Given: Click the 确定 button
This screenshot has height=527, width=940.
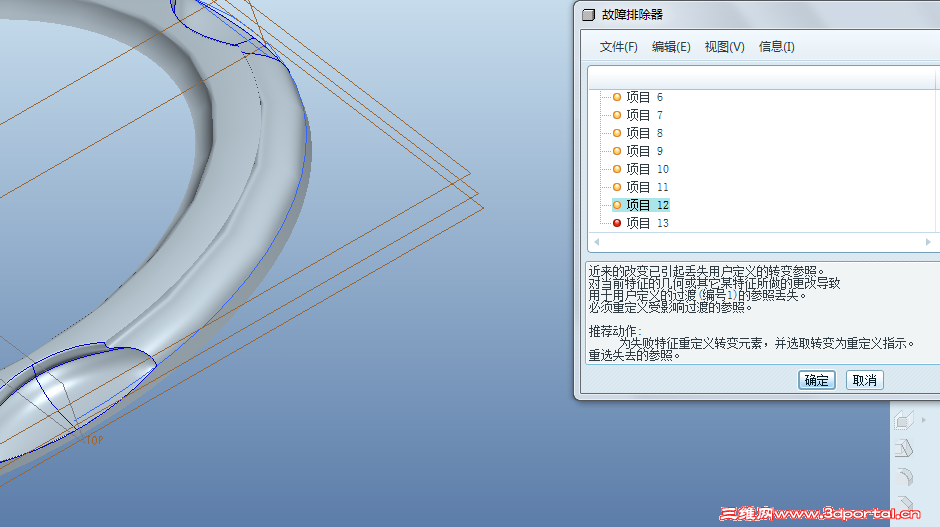Looking at the screenshot, I should coord(817,380).
